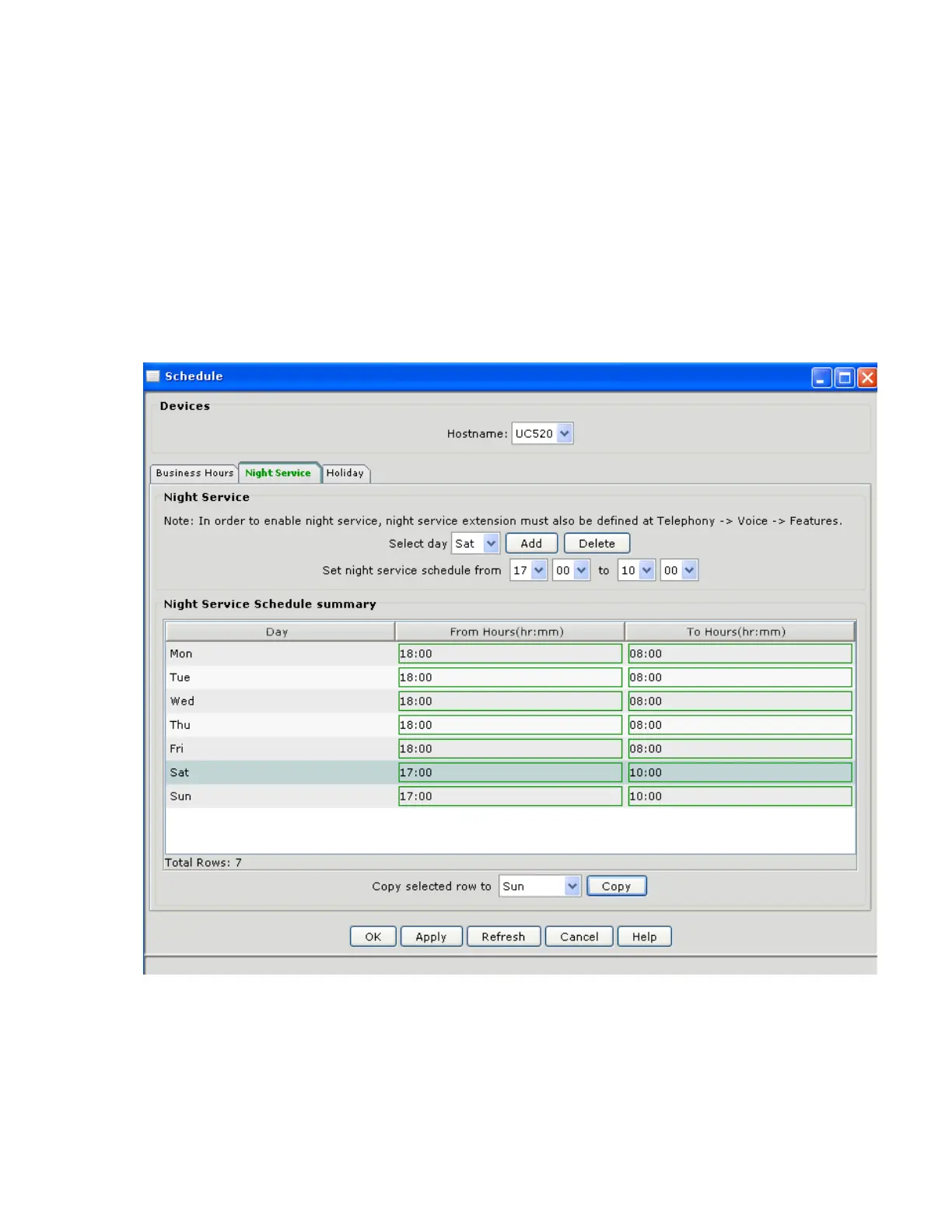Open Help for the Schedule window
Viewport: 952px width, 1232px height.
click(x=644, y=936)
